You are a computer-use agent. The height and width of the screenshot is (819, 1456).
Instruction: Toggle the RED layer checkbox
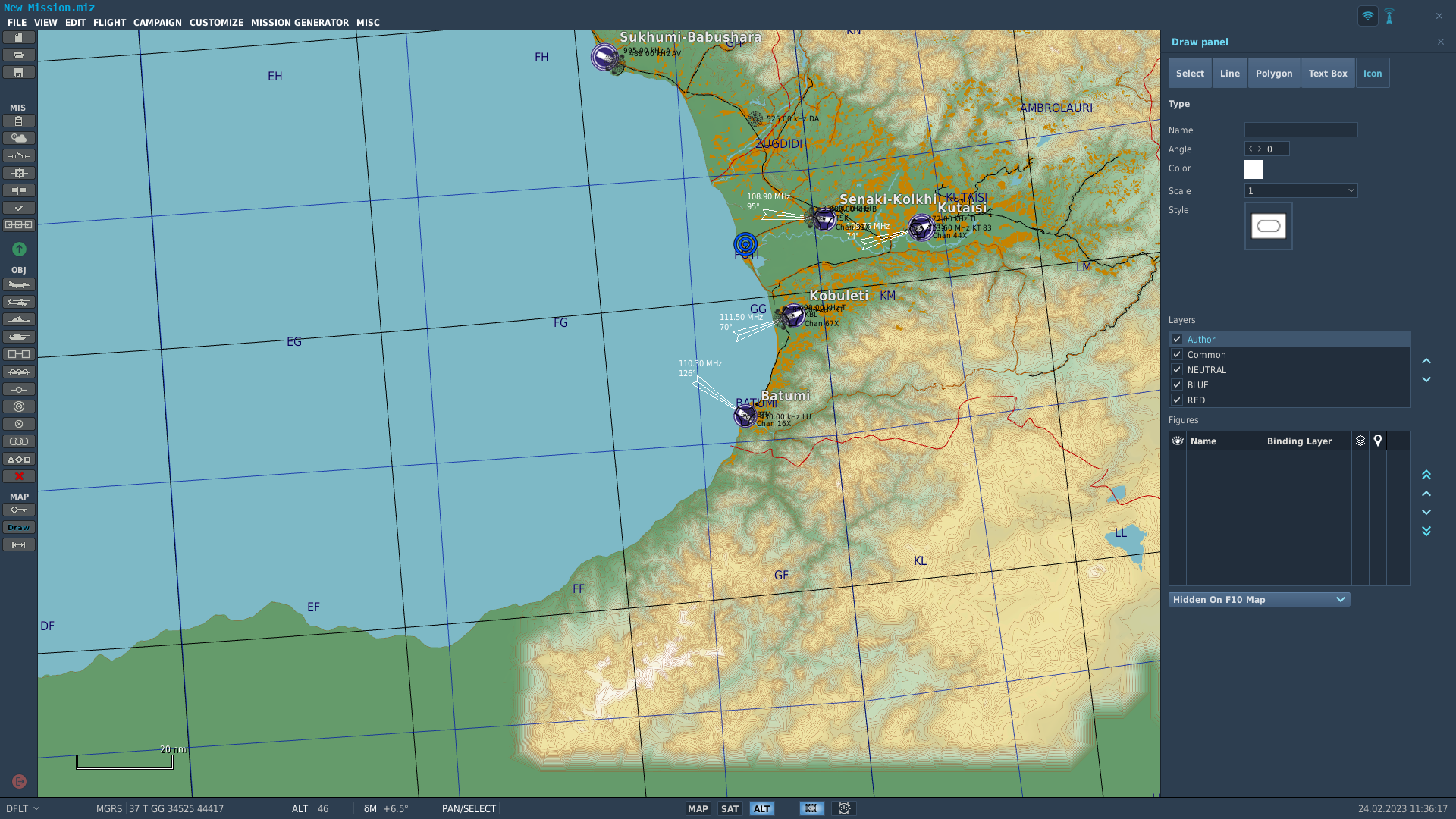pyautogui.click(x=1177, y=400)
